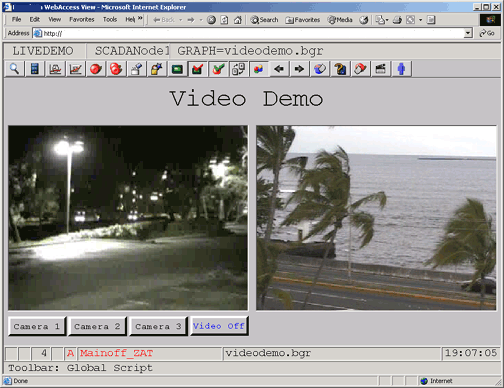Click the question mark help icon

340,69
